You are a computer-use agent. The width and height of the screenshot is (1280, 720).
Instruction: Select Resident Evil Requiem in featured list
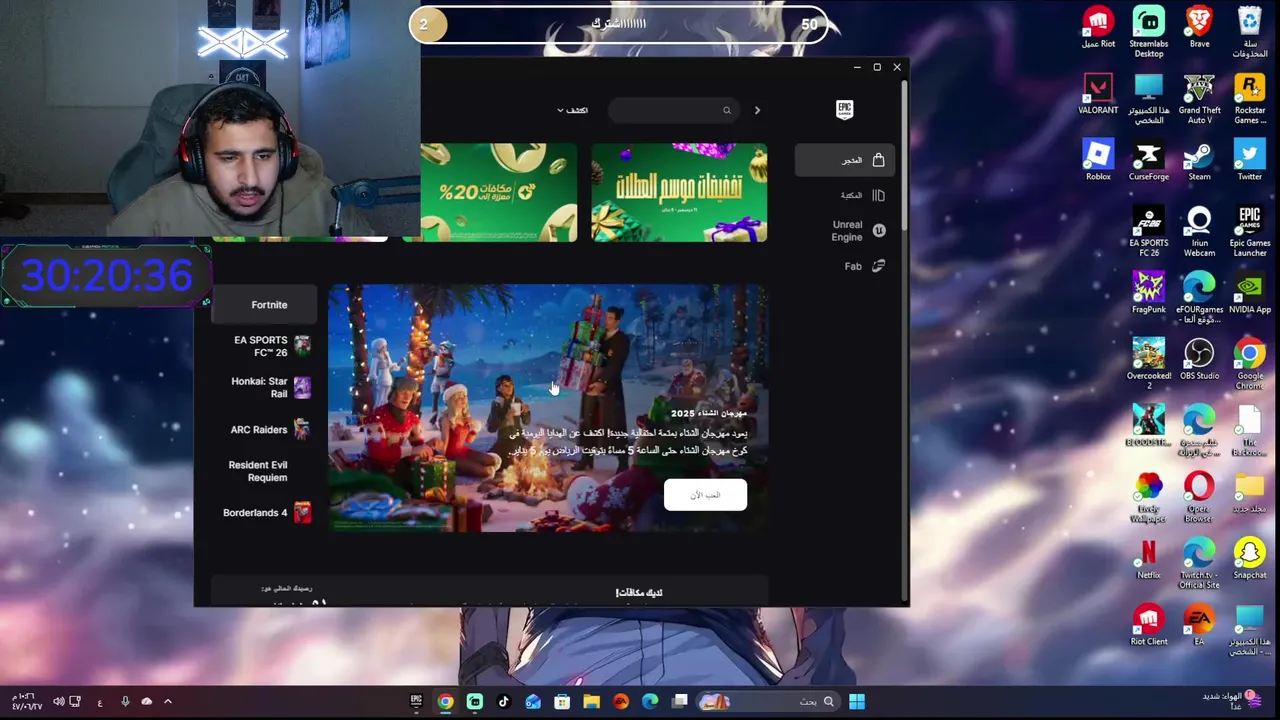click(264, 471)
